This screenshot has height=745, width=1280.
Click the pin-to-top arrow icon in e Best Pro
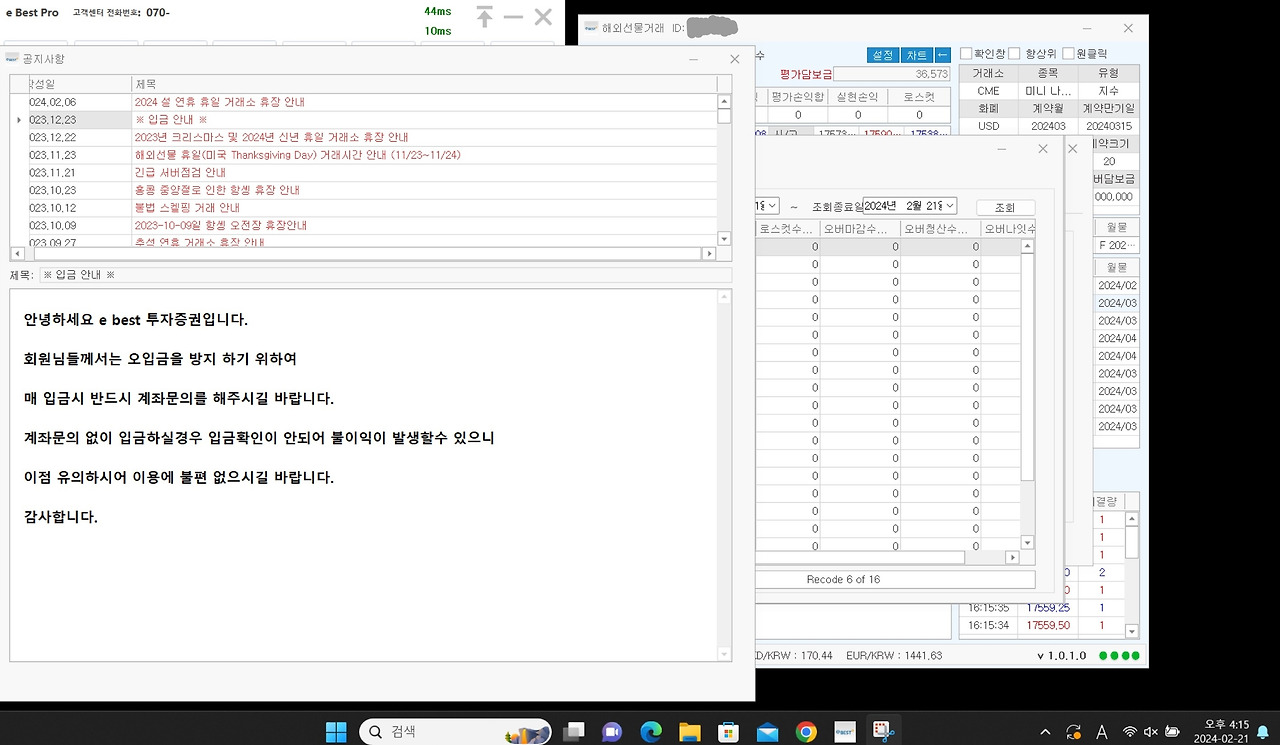[x=485, y=16]
